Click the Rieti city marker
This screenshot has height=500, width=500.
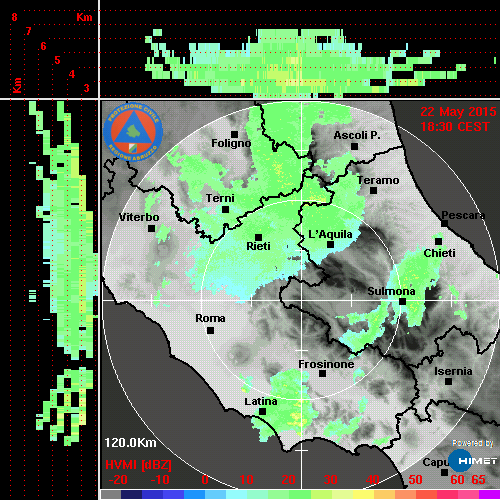pyautogui.click(x=258, y=237)
